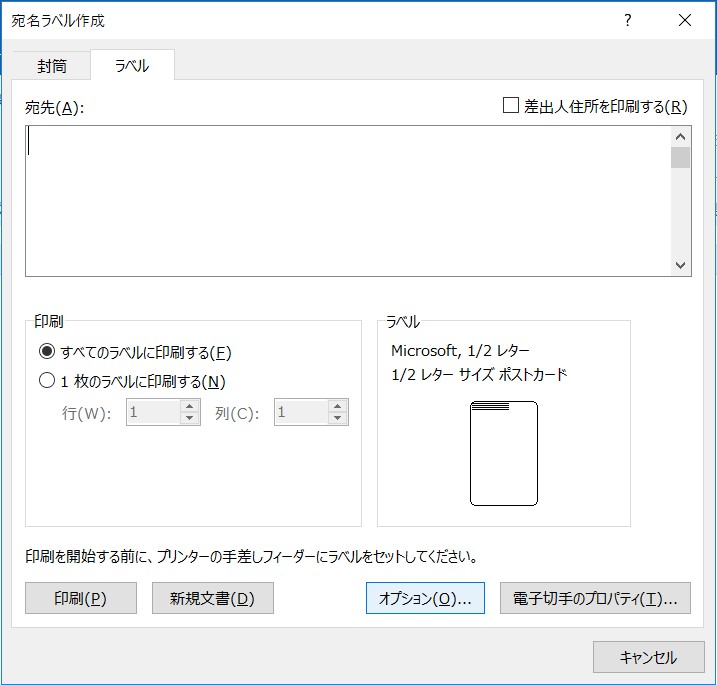Click the label preview thumbnail

tap(503, 453)
